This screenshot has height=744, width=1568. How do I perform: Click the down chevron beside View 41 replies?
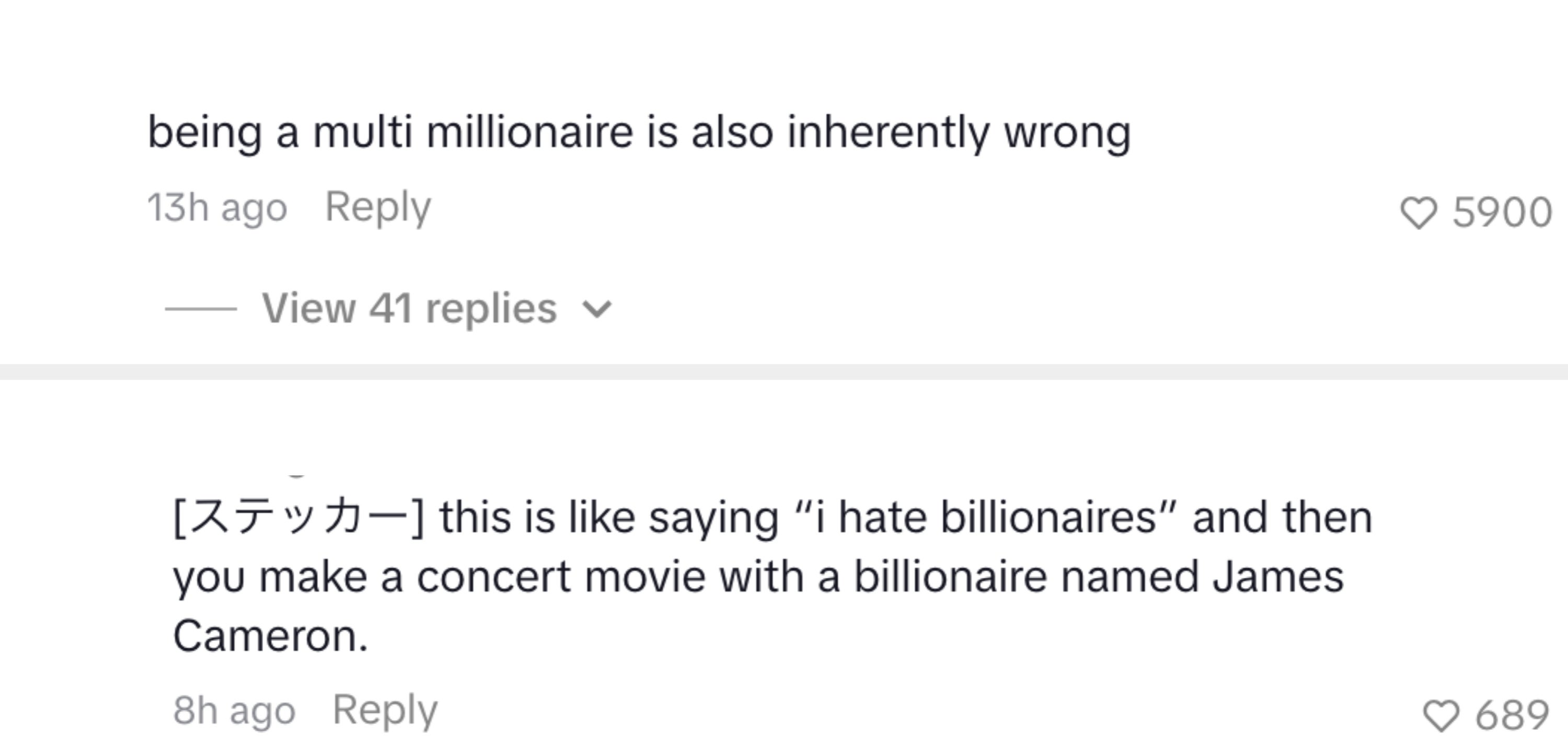596,310
